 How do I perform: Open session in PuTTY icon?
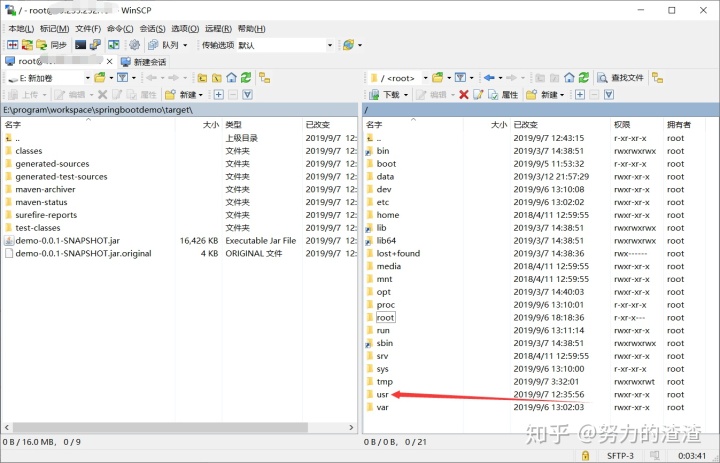pos(95,45)
